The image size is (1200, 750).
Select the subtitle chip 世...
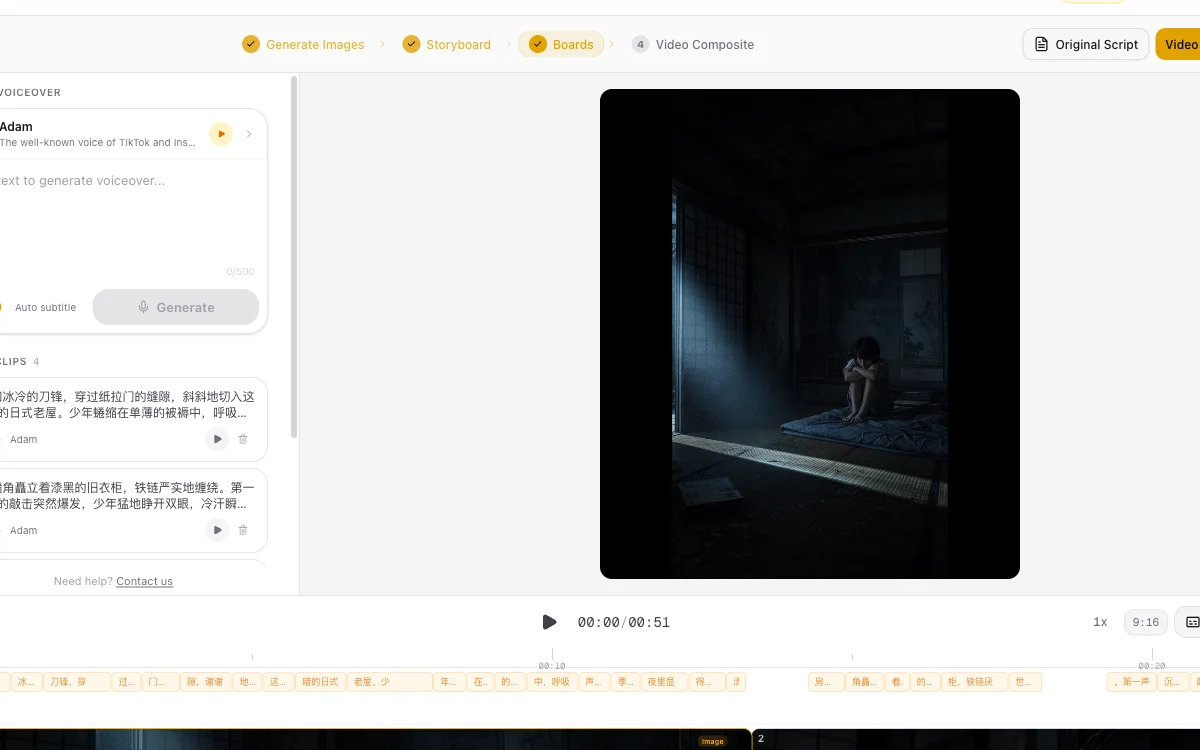pyautogui.click(x=1025, y=682)
